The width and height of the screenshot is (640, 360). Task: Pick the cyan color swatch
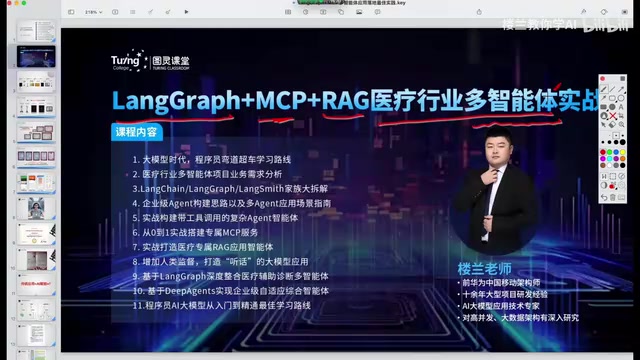pos(609,159)
